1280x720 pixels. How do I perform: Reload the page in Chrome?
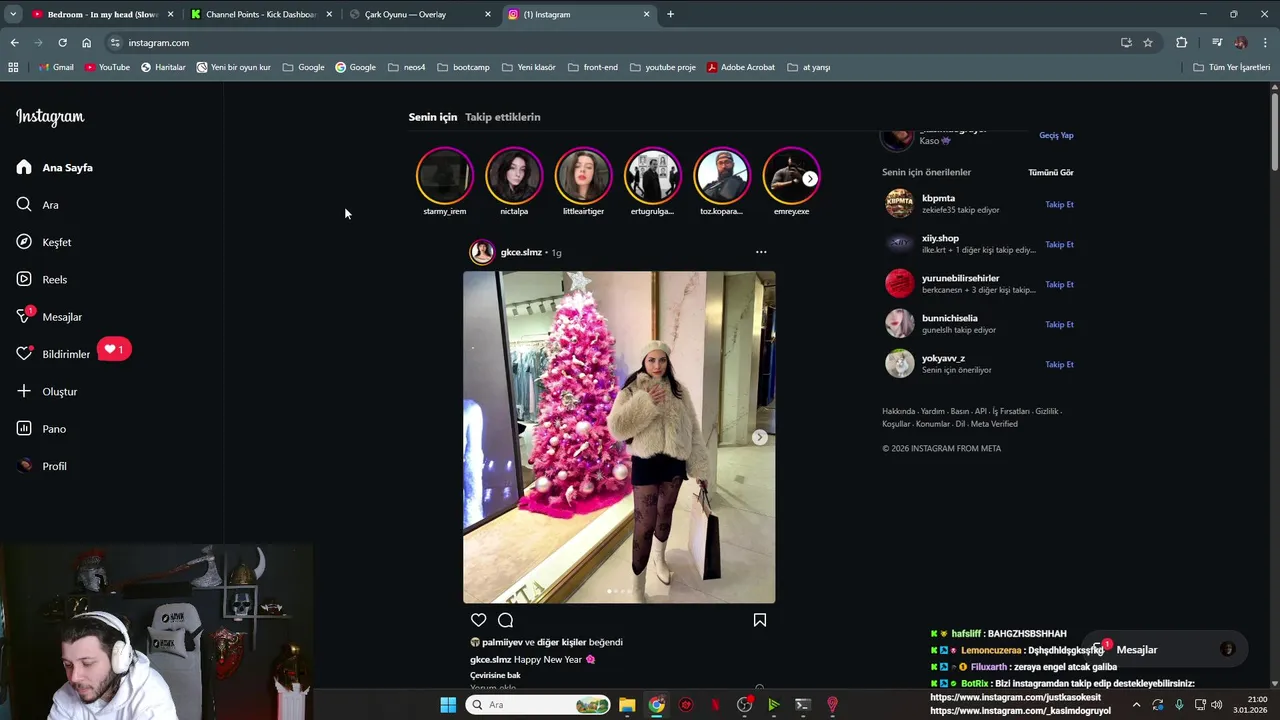point(62,43)
